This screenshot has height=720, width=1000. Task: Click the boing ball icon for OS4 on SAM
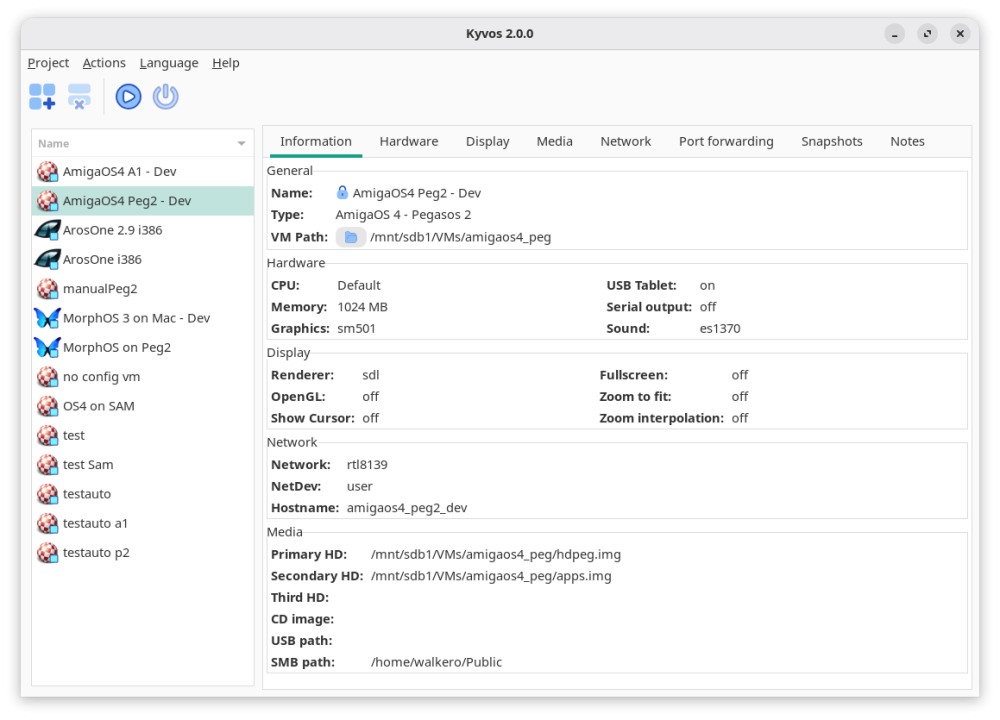(x=47, y=406)
